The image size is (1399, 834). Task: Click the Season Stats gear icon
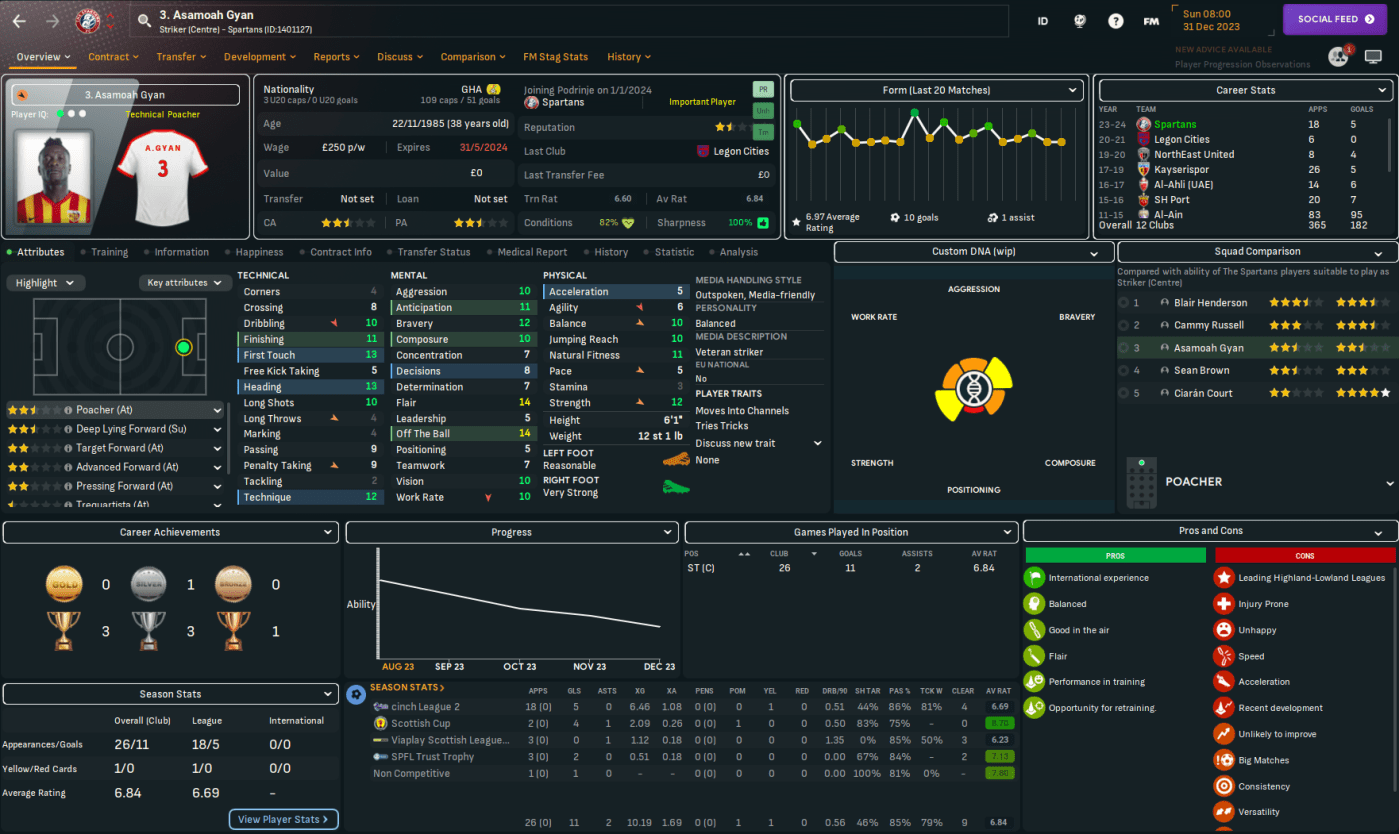click(x=356, y=694)
